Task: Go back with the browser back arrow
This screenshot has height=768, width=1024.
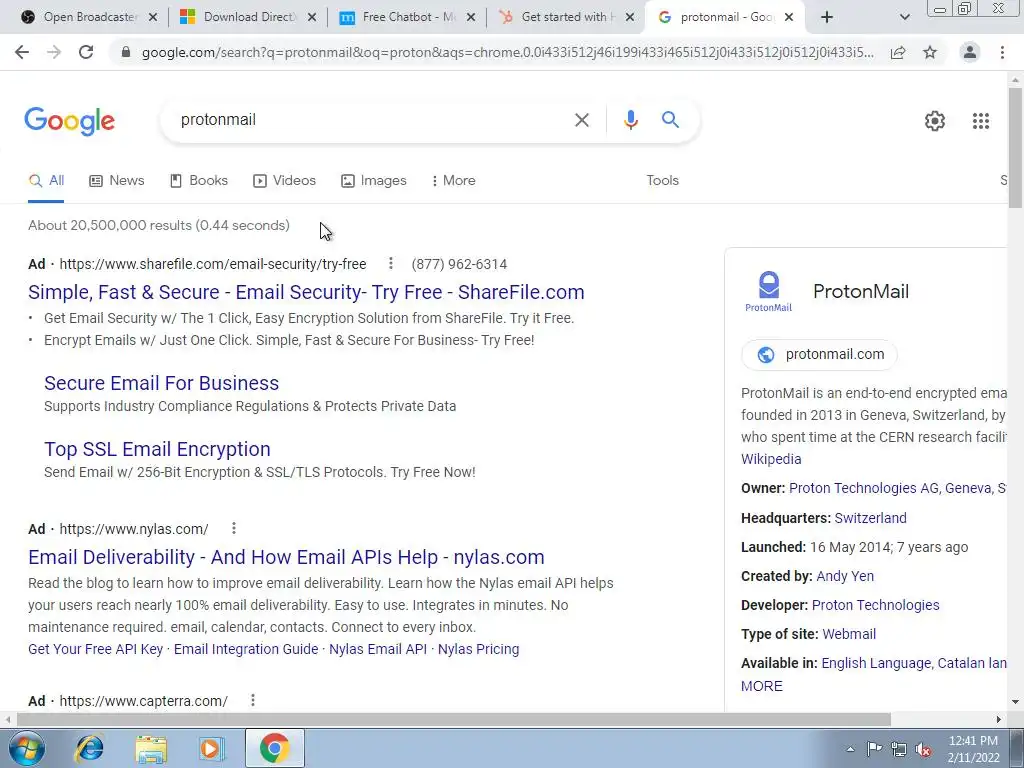Action: click(x=22, y=52)
